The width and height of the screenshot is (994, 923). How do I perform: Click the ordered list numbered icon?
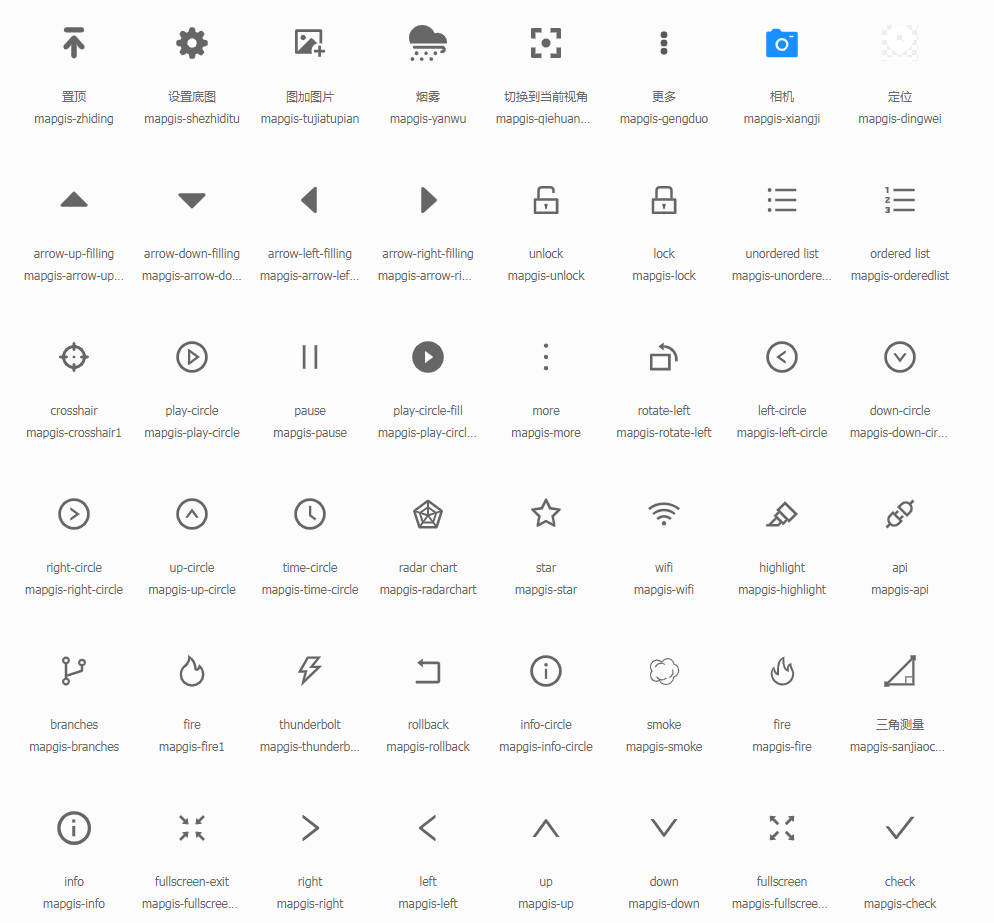900,200
